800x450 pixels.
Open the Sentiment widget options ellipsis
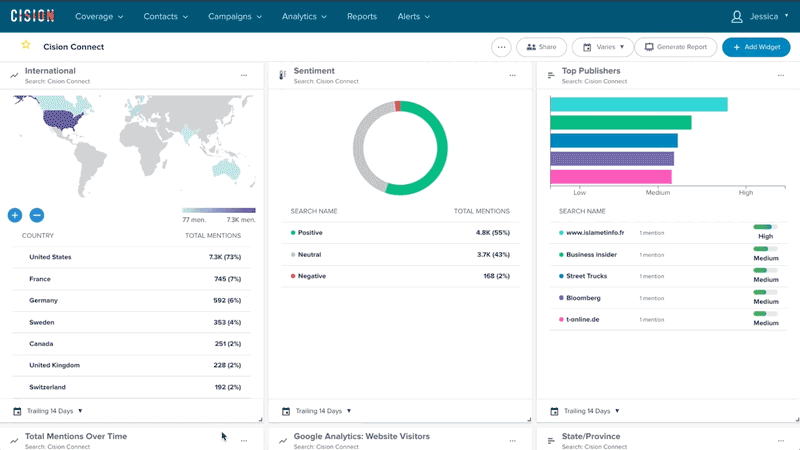tap(513, 75)
